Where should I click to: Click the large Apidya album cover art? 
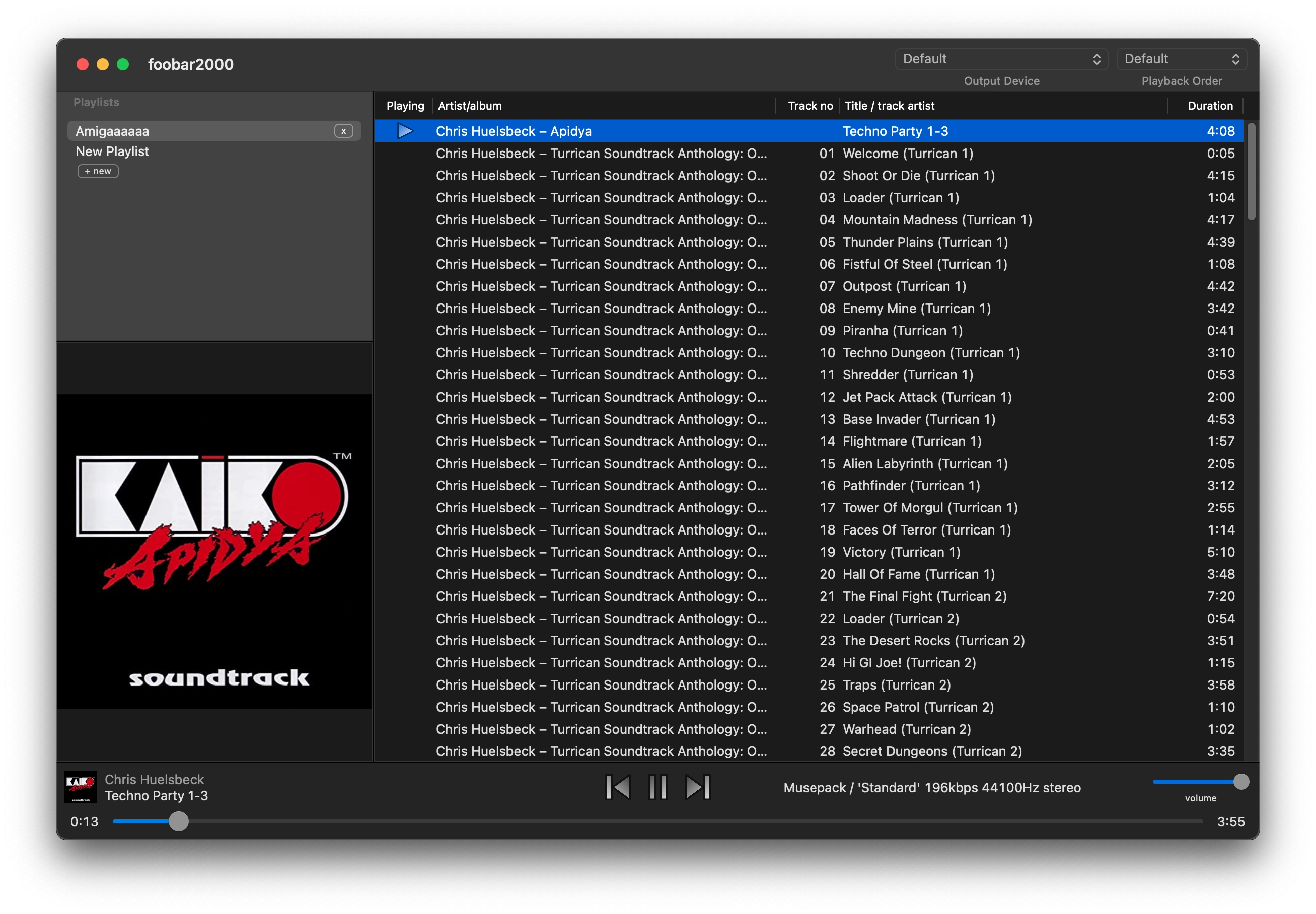pos(215,551)
